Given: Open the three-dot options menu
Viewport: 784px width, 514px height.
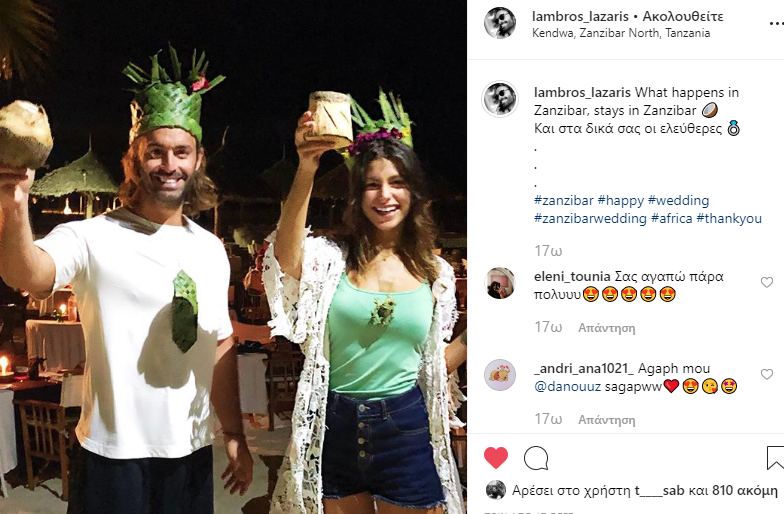Looking at the screenshot, I should click(776, 23).
